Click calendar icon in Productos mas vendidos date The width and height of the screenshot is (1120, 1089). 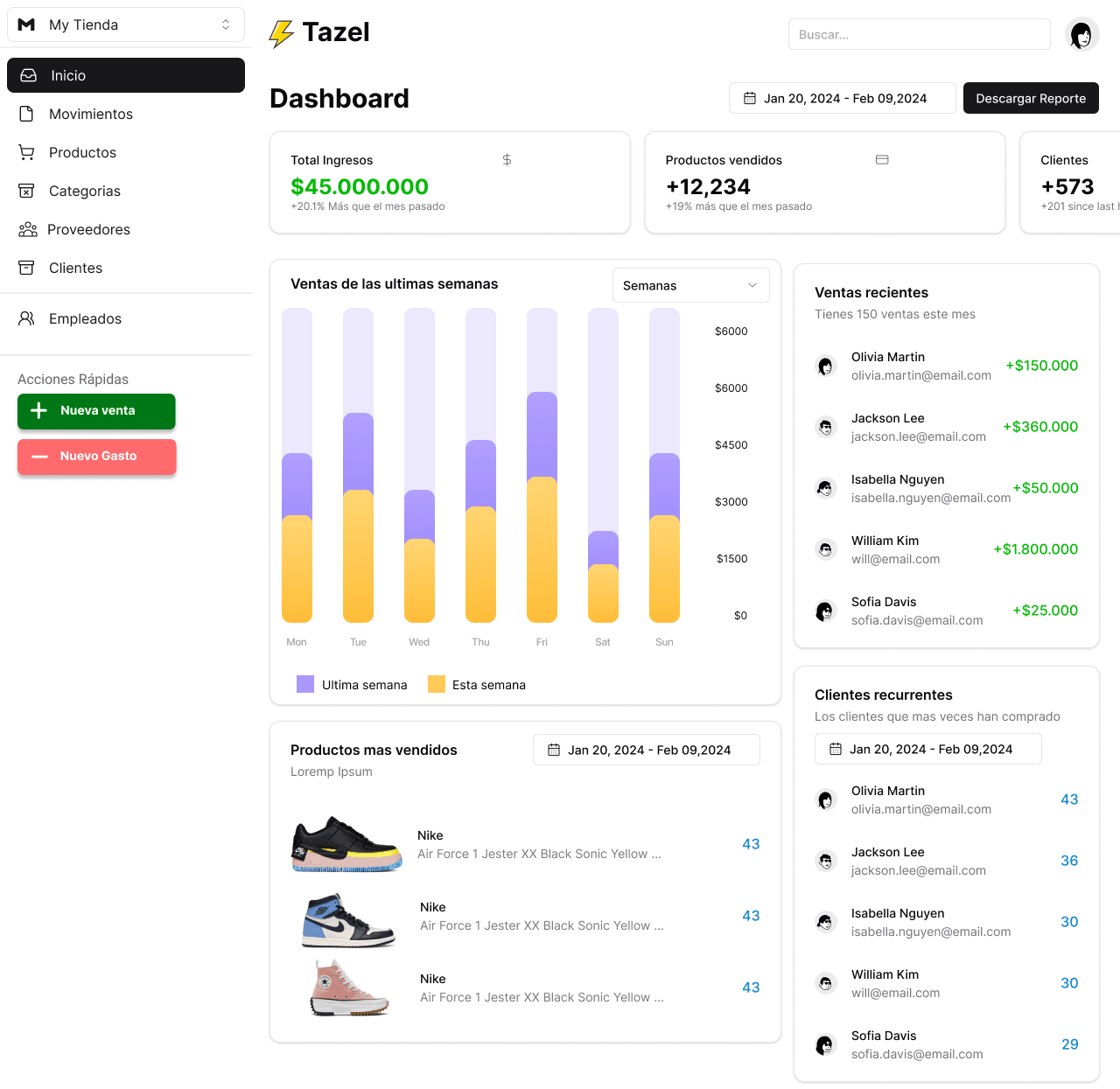[x=554, y=750]
